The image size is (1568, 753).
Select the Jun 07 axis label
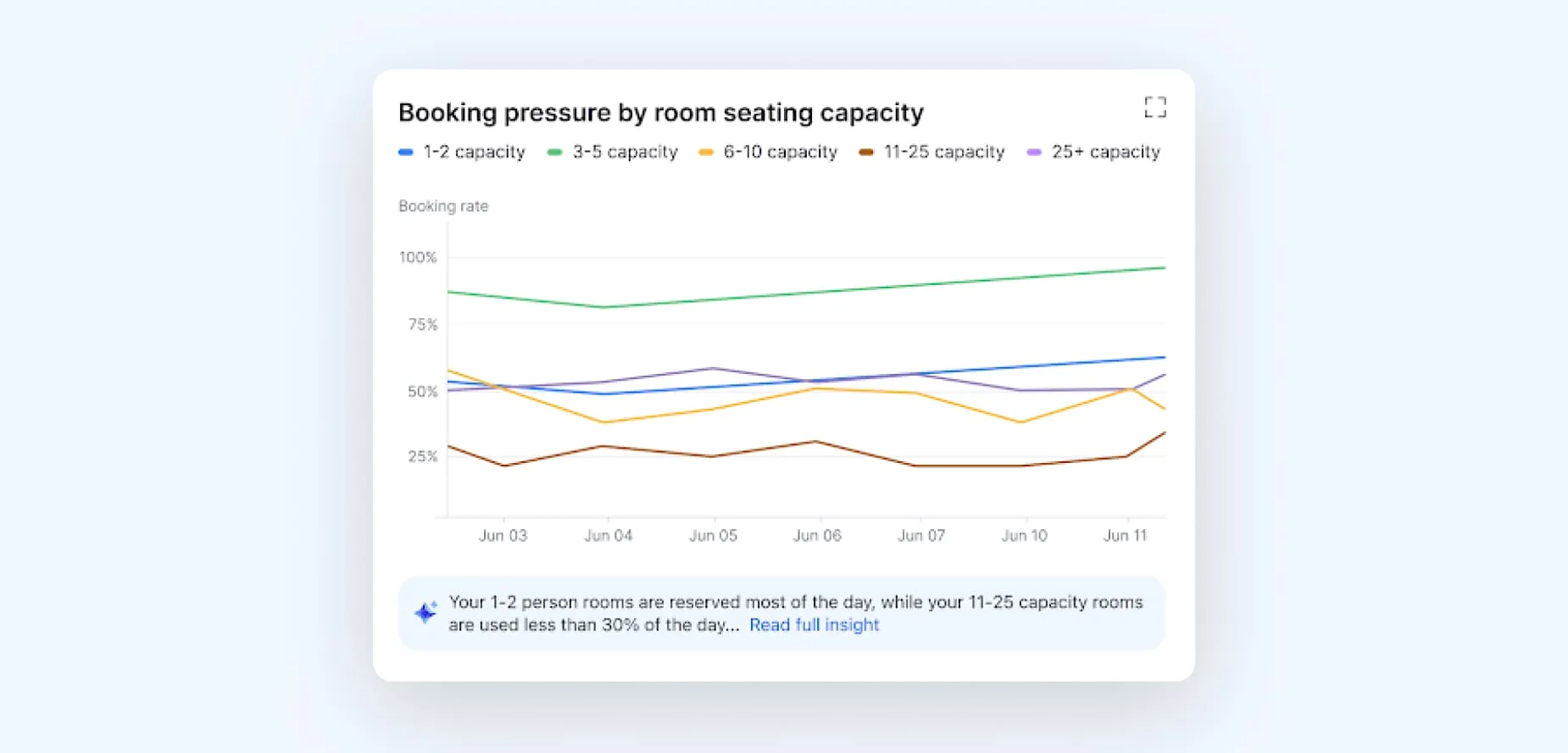tap(921, 536)
